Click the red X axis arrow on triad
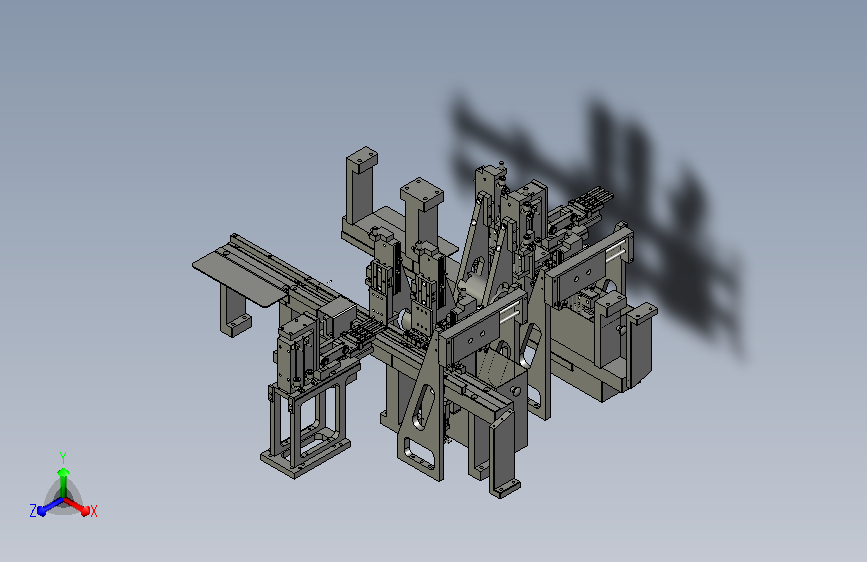This screenshot has width=867, height=562. point(77,506)
